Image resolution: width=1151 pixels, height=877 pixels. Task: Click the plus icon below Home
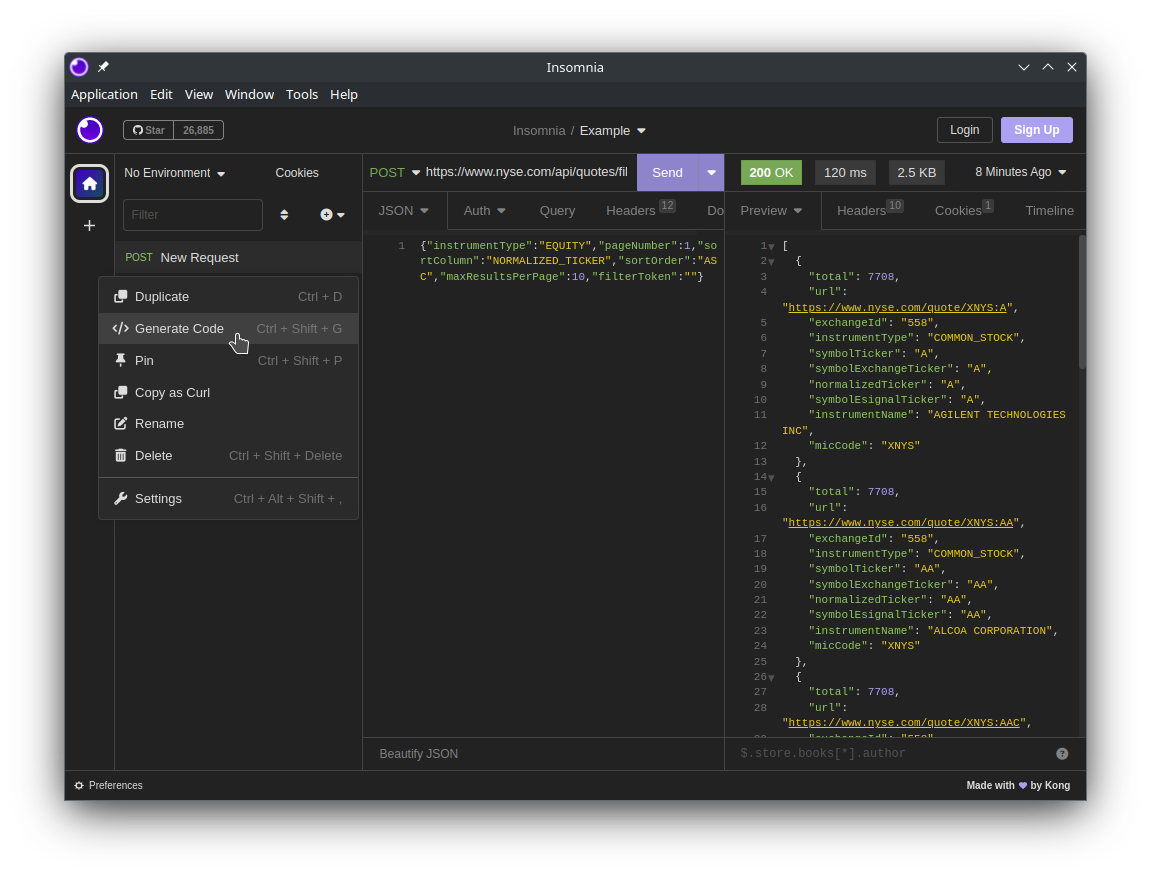(x=89, y=226)
